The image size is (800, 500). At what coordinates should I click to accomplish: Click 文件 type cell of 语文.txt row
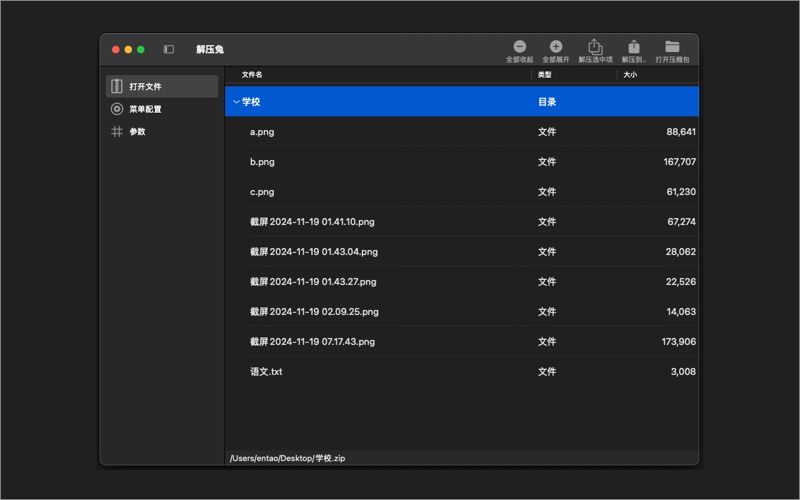547,371
